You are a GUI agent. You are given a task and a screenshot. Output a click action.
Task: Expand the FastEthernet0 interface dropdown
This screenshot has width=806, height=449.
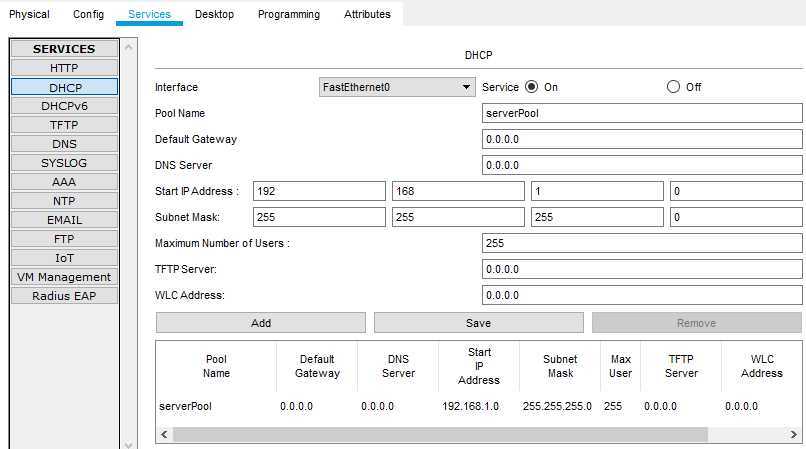pos(397,87)
